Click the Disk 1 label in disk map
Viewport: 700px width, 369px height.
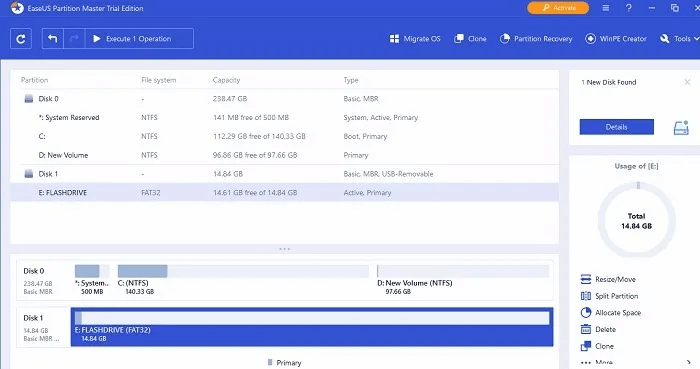pos(33,318)
